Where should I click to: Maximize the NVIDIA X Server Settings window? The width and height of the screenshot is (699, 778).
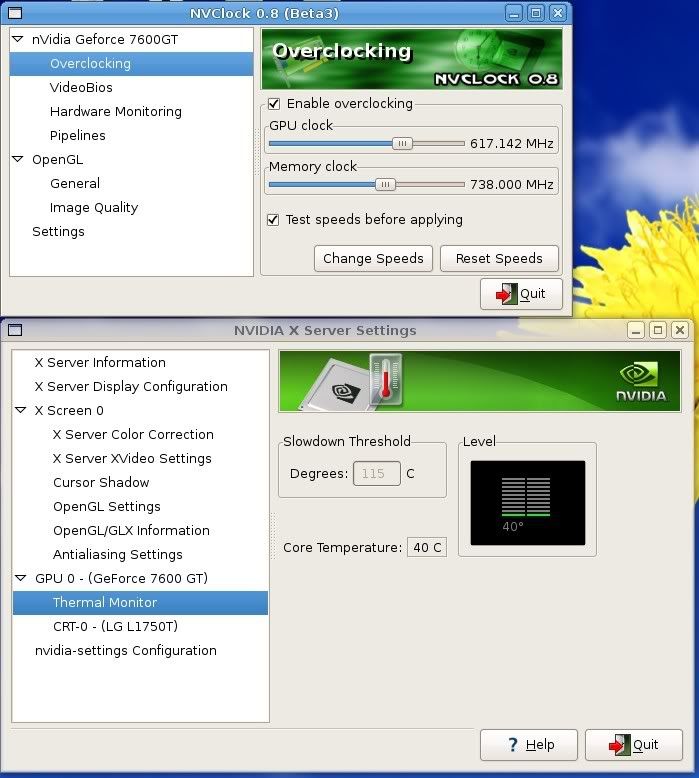point(658,330)
